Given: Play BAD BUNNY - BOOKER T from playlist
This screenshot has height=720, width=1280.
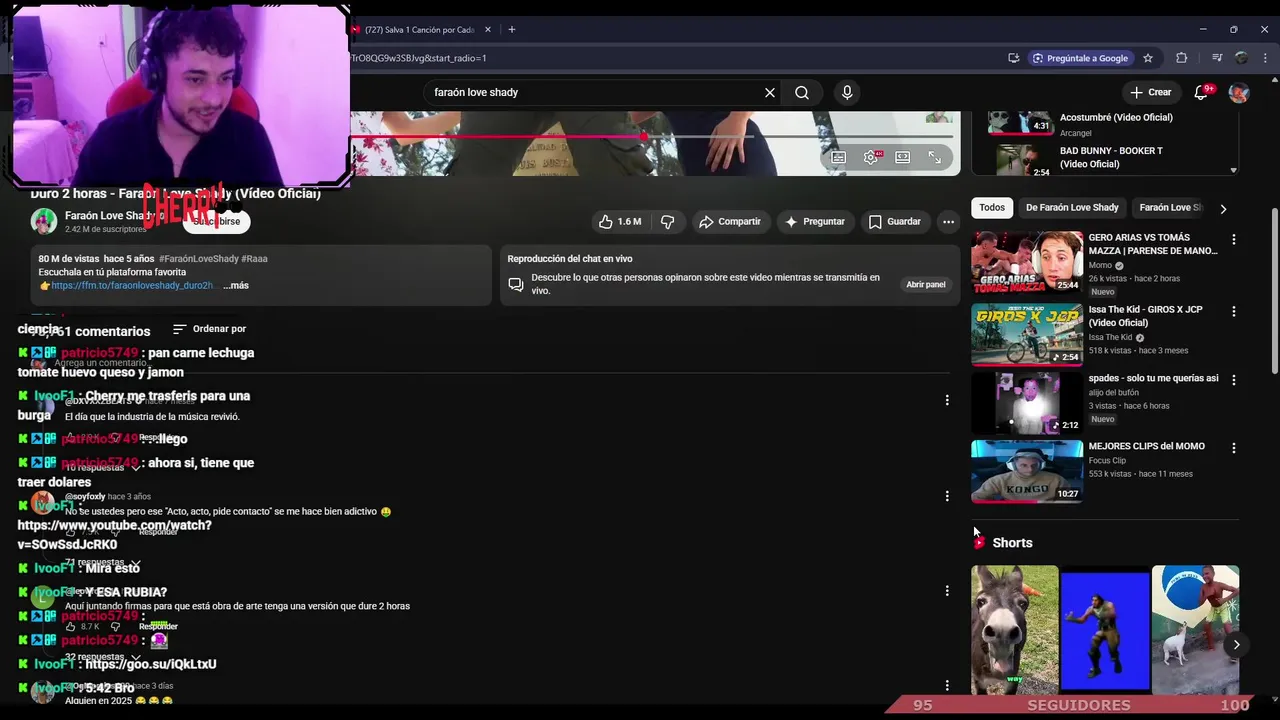Looking at the screenshot, I should [1105, 160].
